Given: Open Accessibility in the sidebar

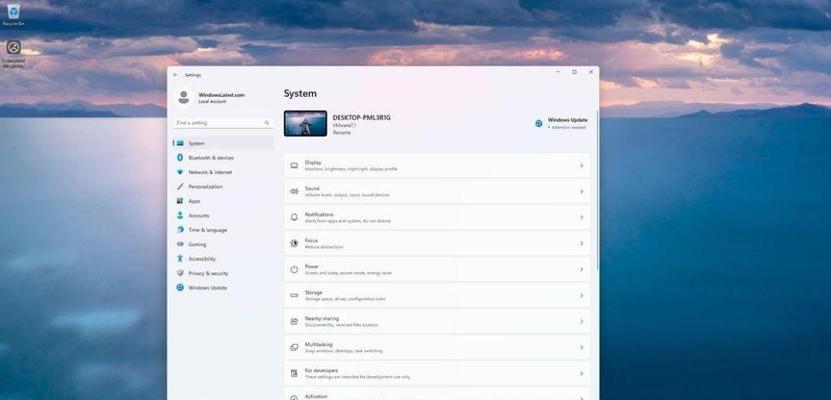Looking at the screenshot, I should (x=223, y=259).
